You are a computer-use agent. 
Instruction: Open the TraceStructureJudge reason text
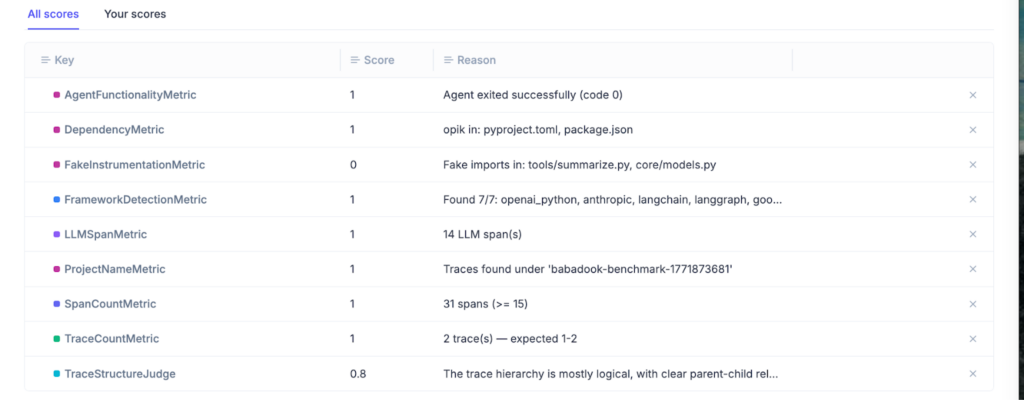(610, 374)
